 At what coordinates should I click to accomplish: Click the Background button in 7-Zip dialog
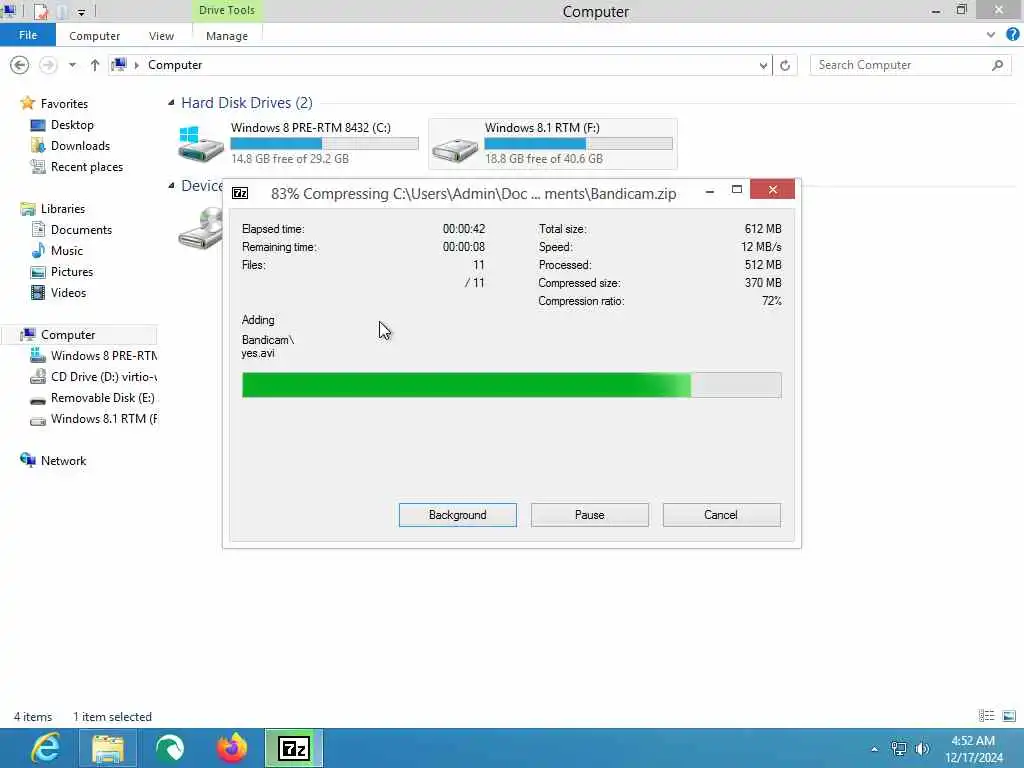[x=457, y=515]
